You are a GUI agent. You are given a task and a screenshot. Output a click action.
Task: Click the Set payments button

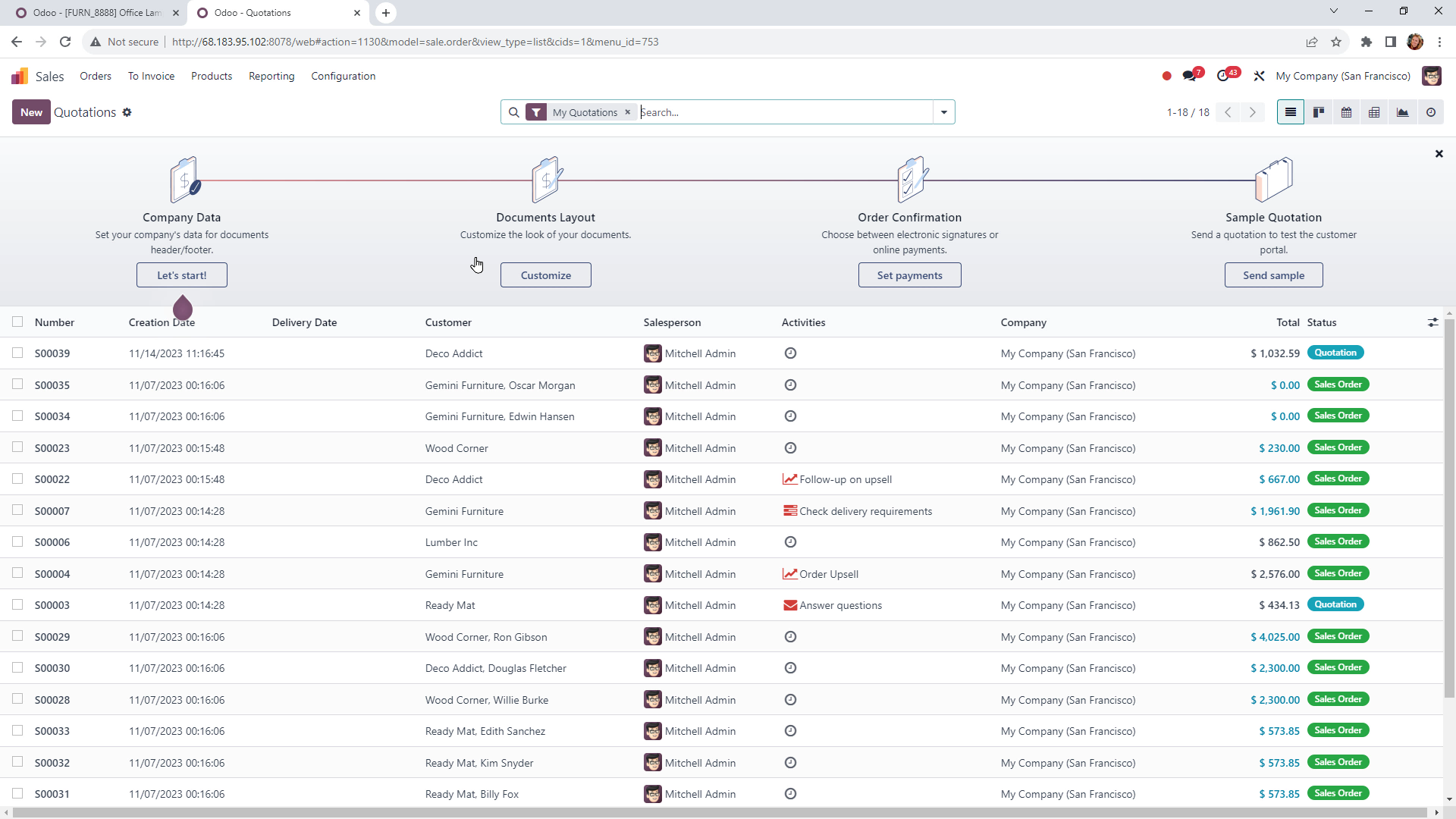(x=910, y=275)
